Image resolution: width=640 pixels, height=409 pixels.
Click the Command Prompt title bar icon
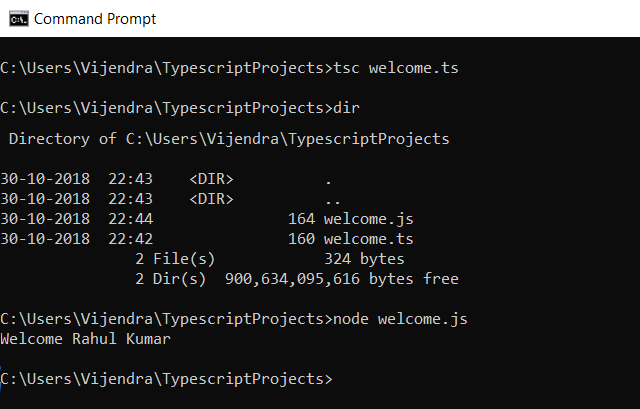pos(17,18)
